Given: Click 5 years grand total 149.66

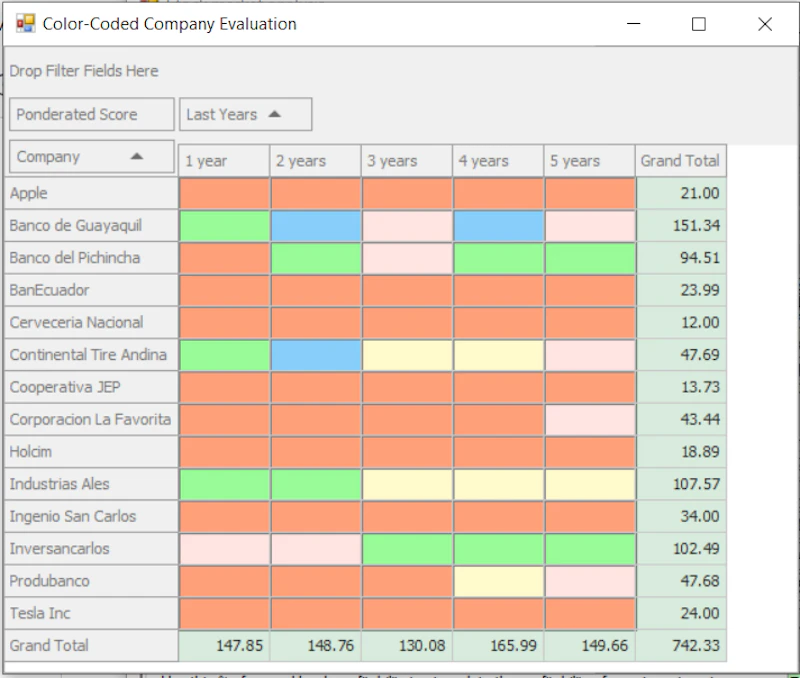Looking at the screenshot, I should (590, 645).
